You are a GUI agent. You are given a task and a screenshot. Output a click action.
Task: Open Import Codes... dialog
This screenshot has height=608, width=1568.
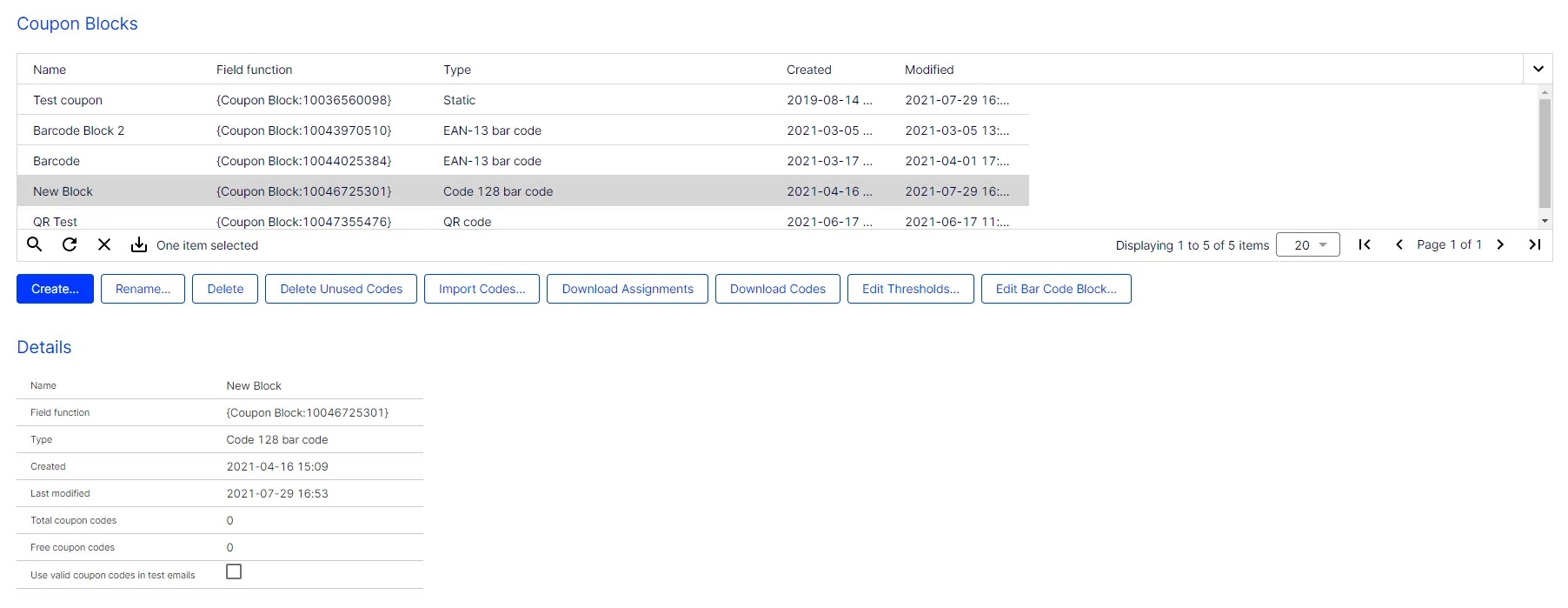[x=482, y=289]
